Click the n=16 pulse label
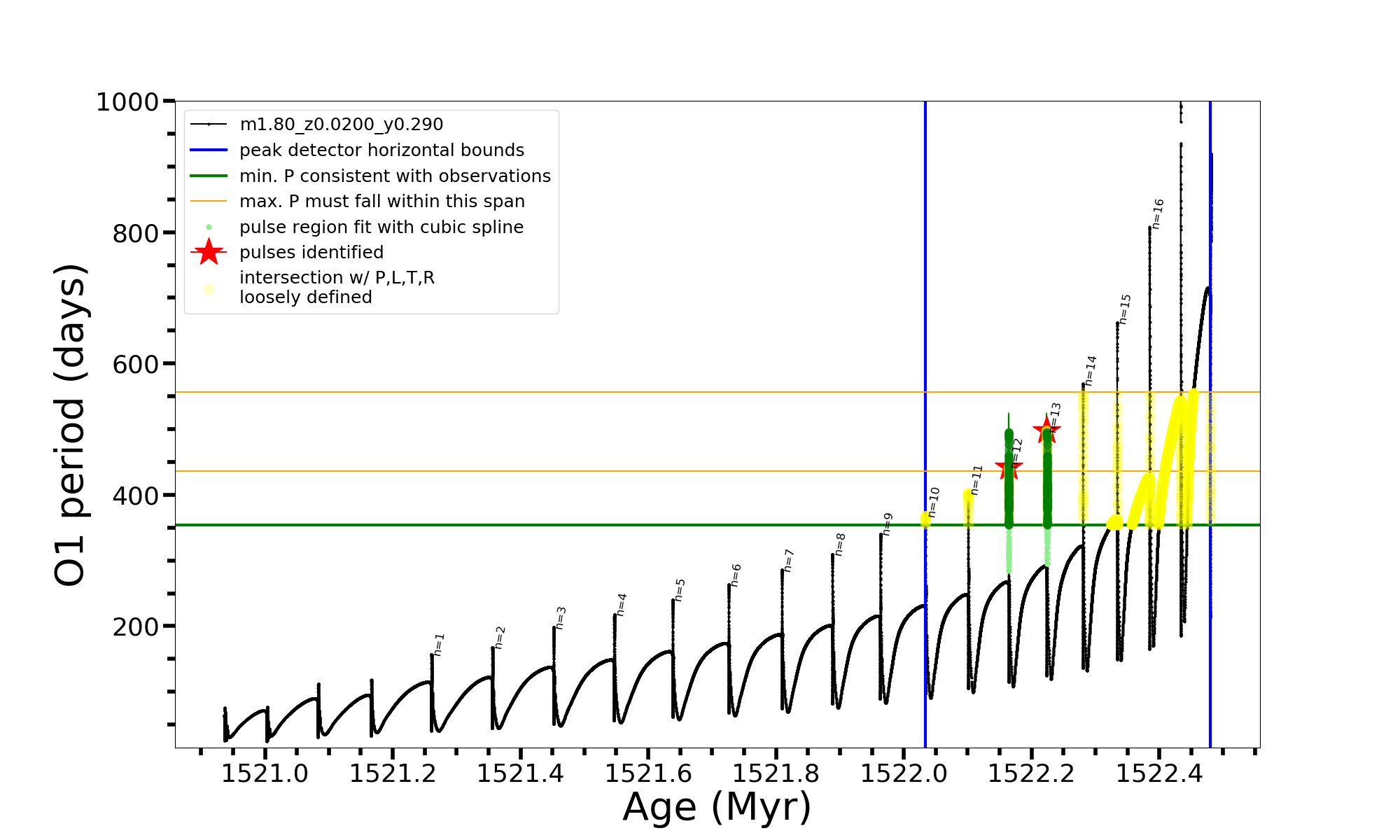 tap(1158, 213)
